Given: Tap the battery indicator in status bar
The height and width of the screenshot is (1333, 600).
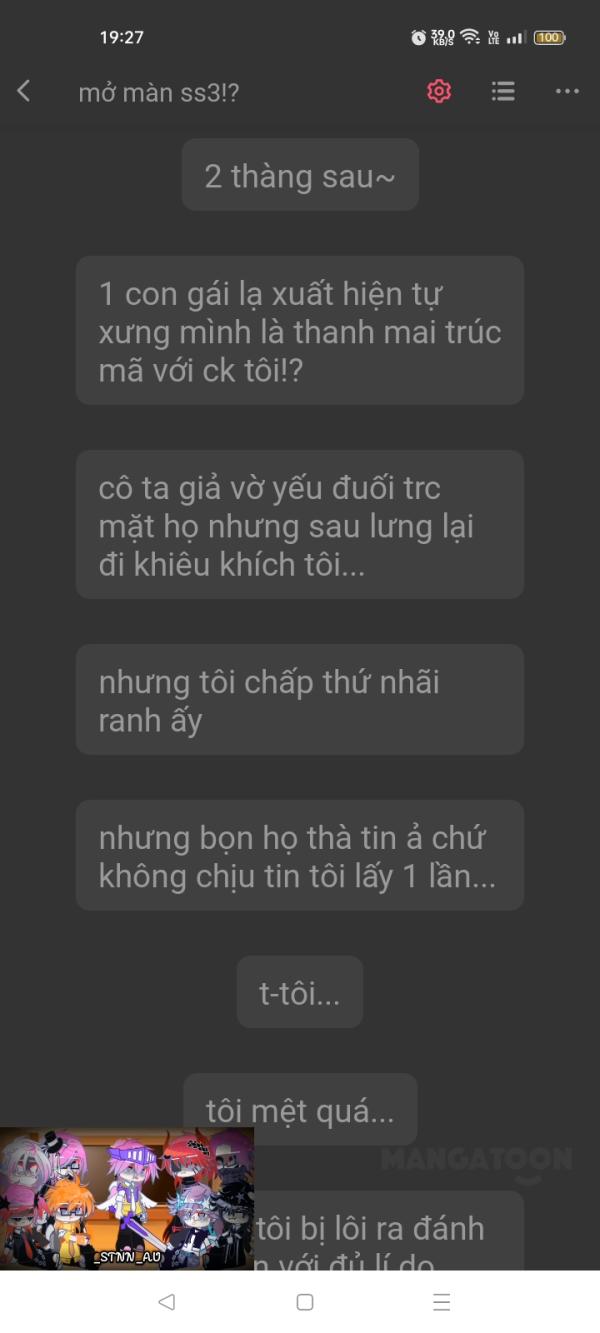Looking at the screenshot, I should [549, 38].
